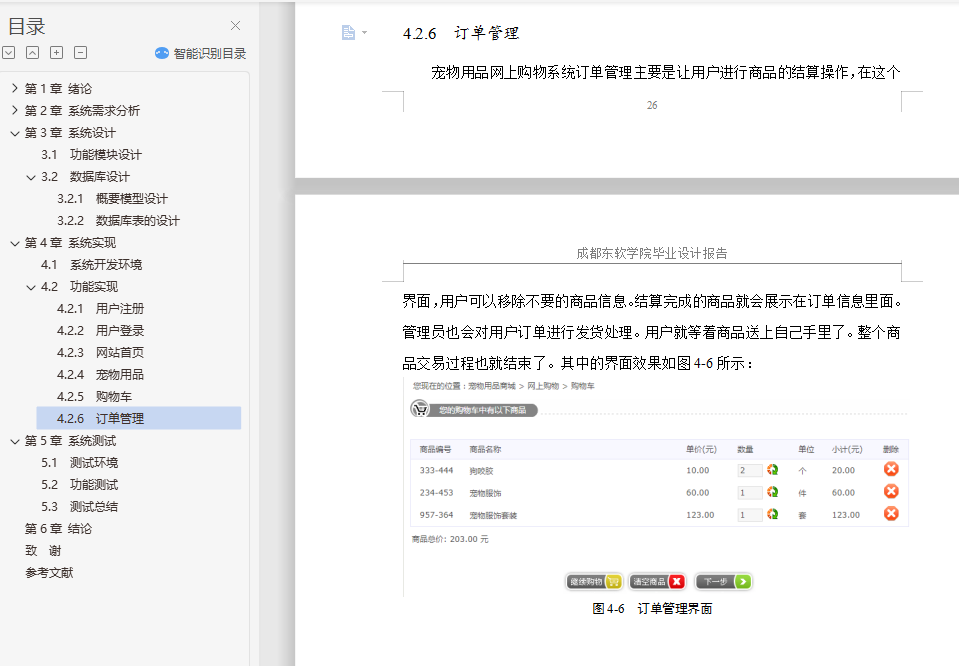Select 第3章 系统设计 outline entry
Image resolution: width=959 pixels, height=666 pixels.
(x=70, y=133)
